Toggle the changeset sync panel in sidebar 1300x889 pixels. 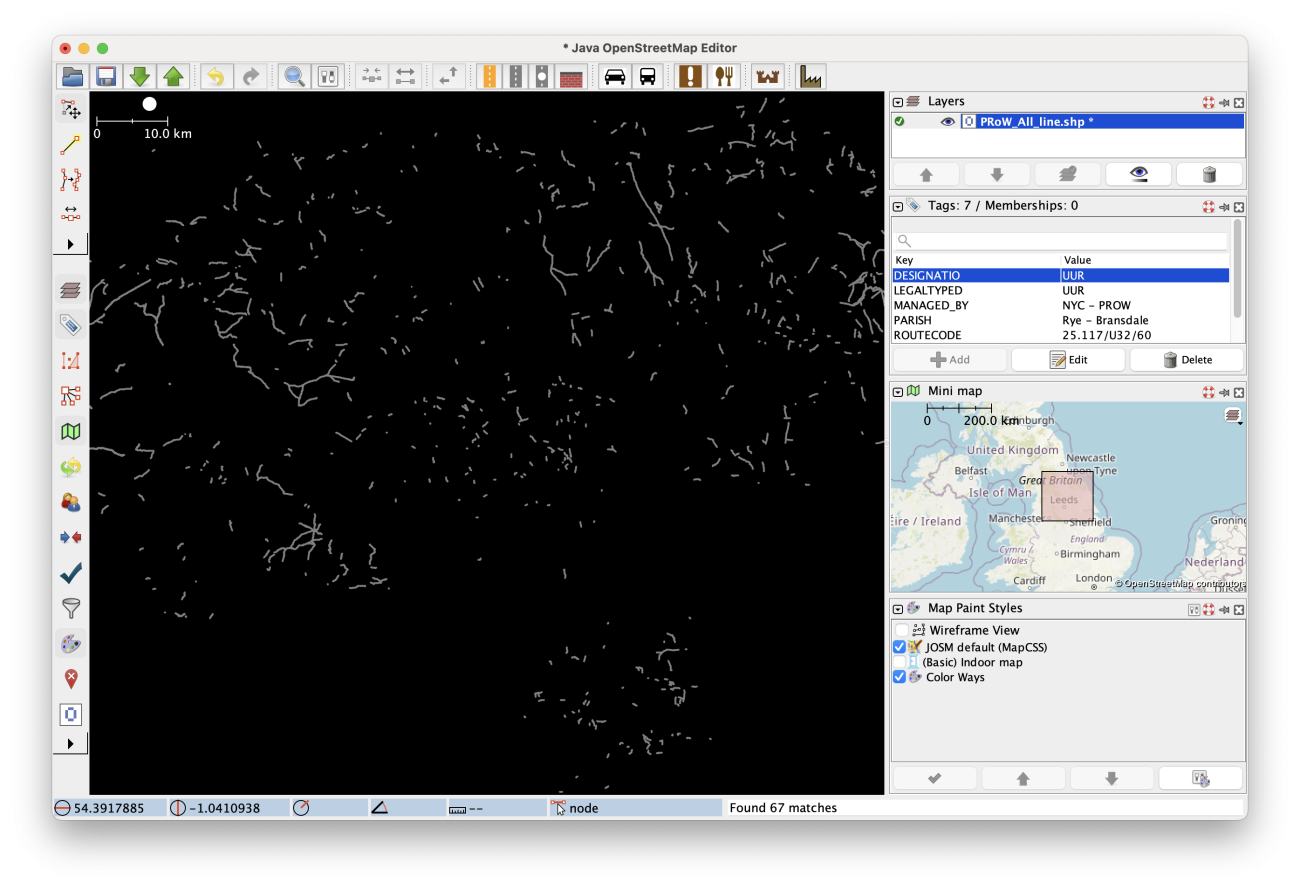[70, 467]
